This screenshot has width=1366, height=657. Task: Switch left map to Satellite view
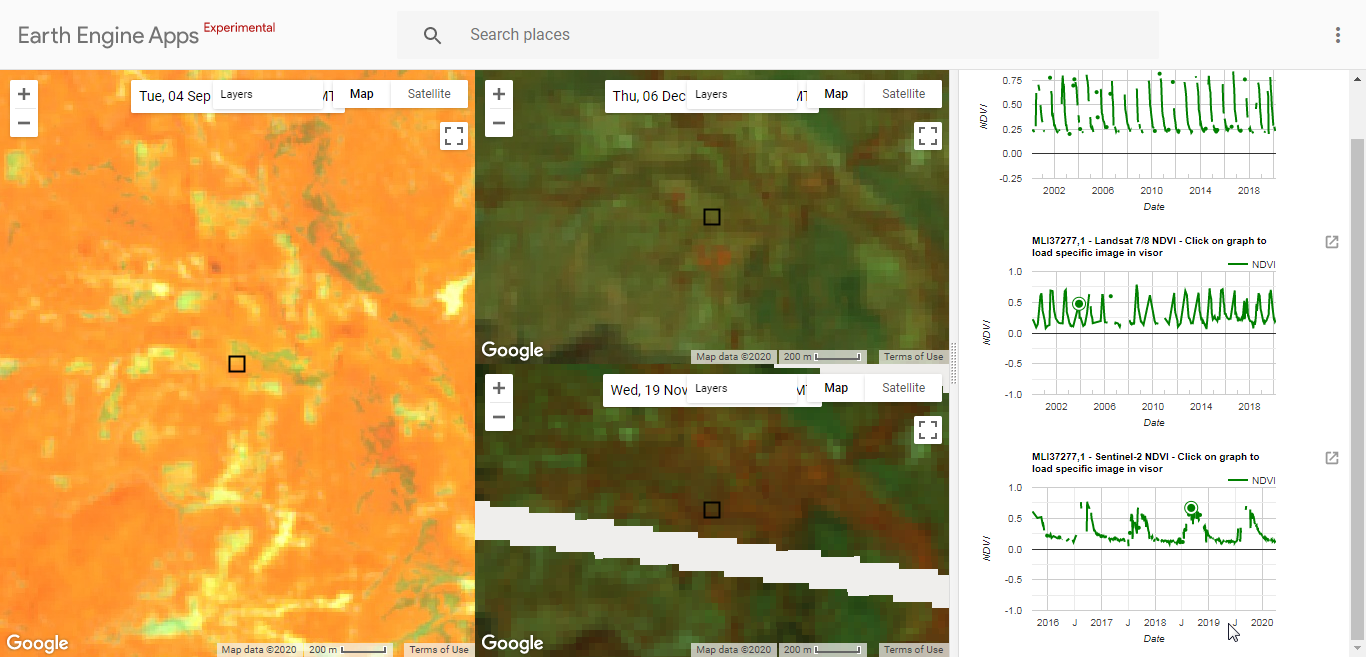429,94
